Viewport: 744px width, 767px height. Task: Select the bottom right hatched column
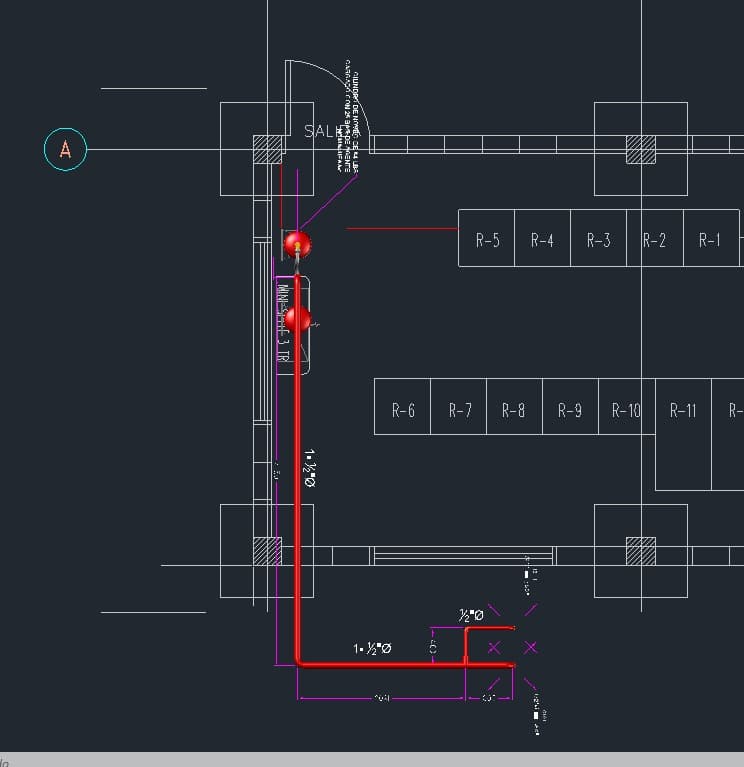point(641,551)
